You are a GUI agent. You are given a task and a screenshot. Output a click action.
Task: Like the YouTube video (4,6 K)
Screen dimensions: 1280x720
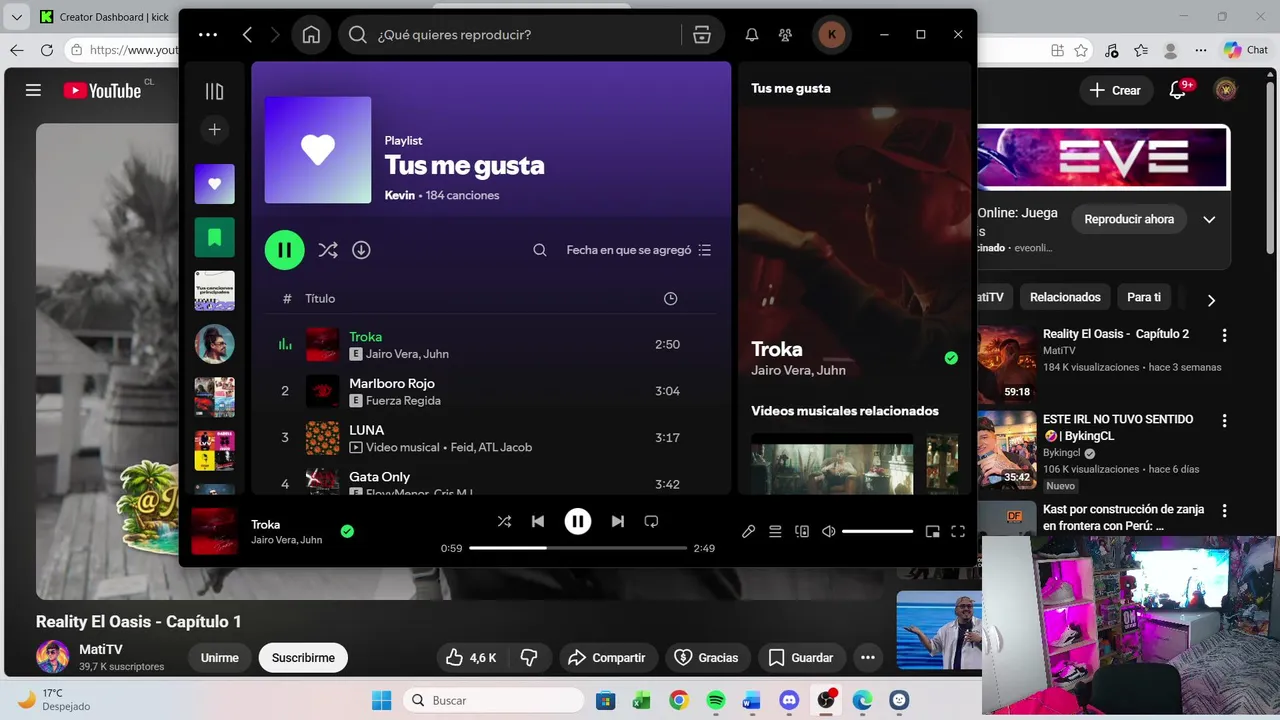point(472,657)
